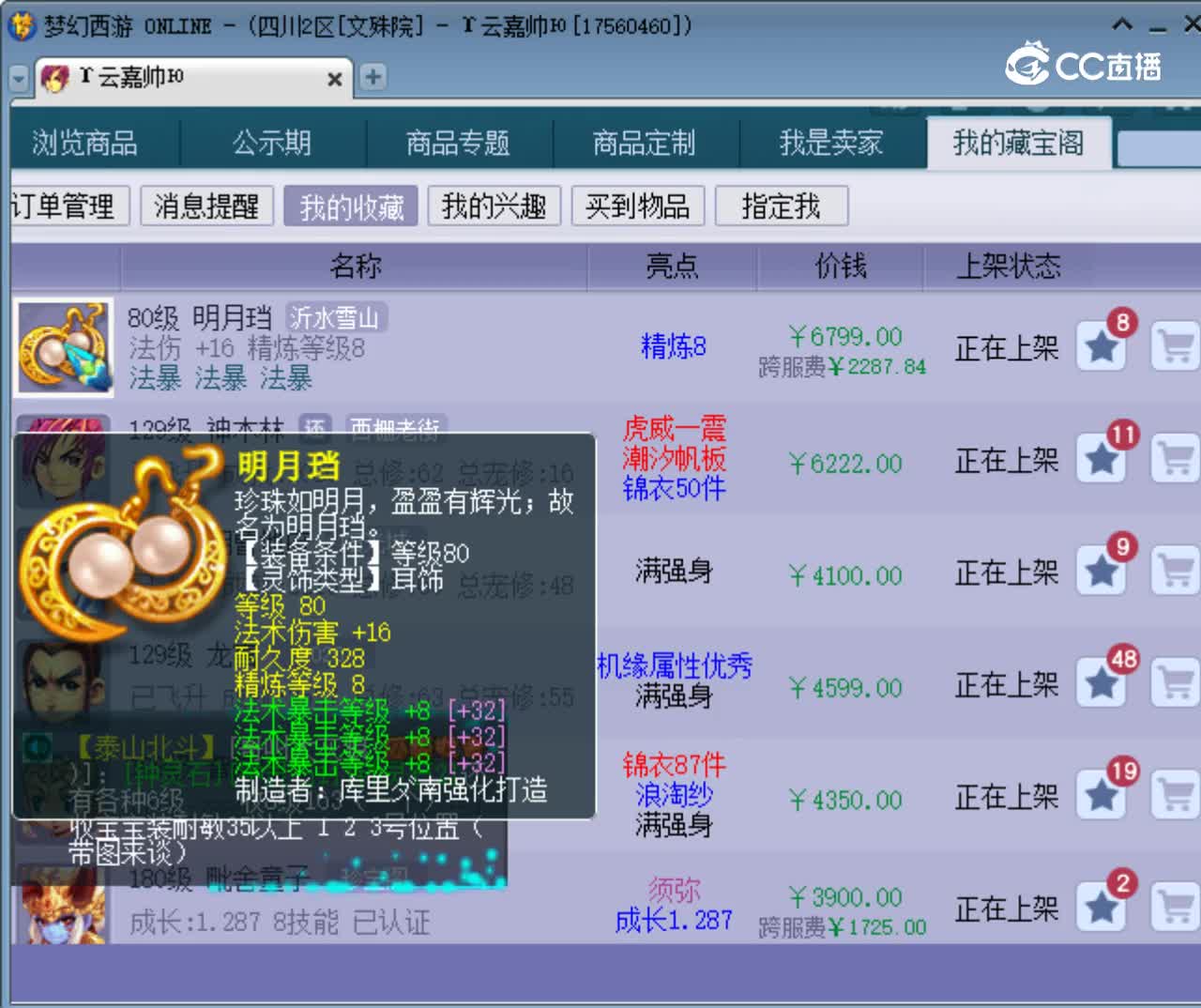Click the shopping cart in the ¥6799.00 row
The height and width of the screenshot is (1008, 1201).
click(1175, 348)
